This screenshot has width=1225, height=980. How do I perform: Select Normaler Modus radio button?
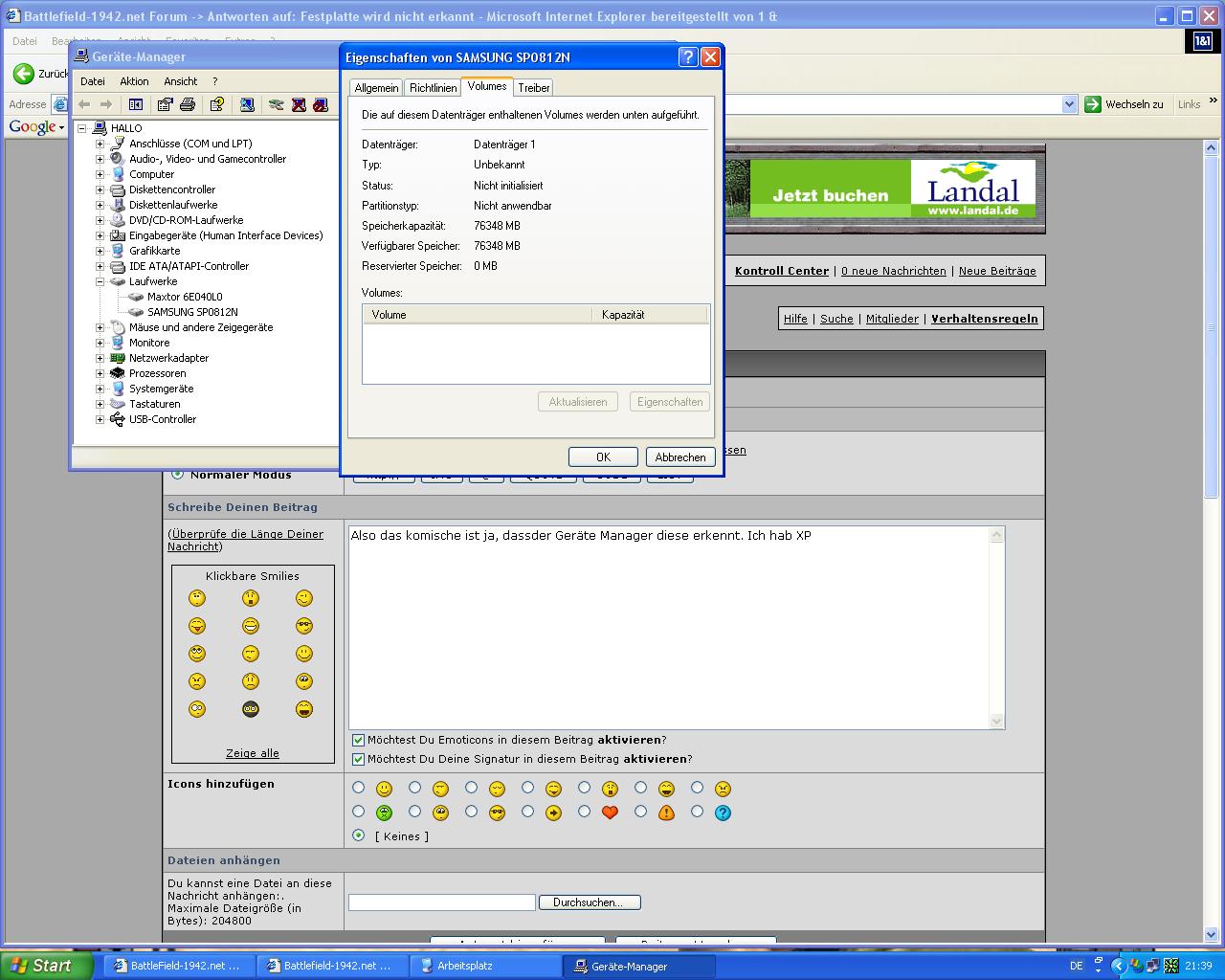point(178,475)
